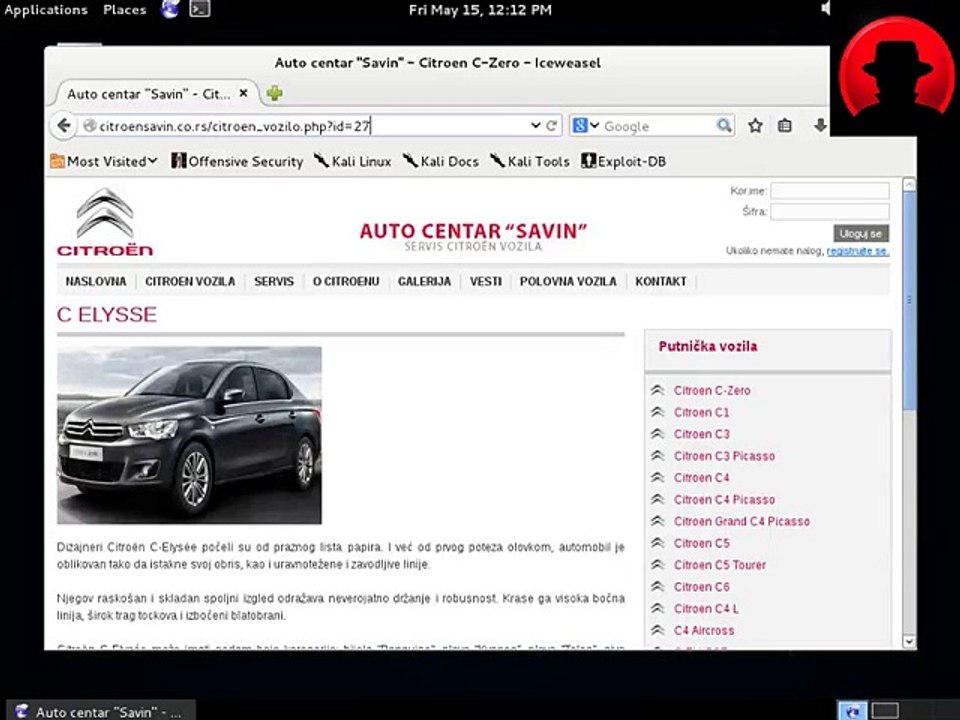Open Citroen C3 Picasso sidebar link
This screenshot has height=720, width=960.
724,456
